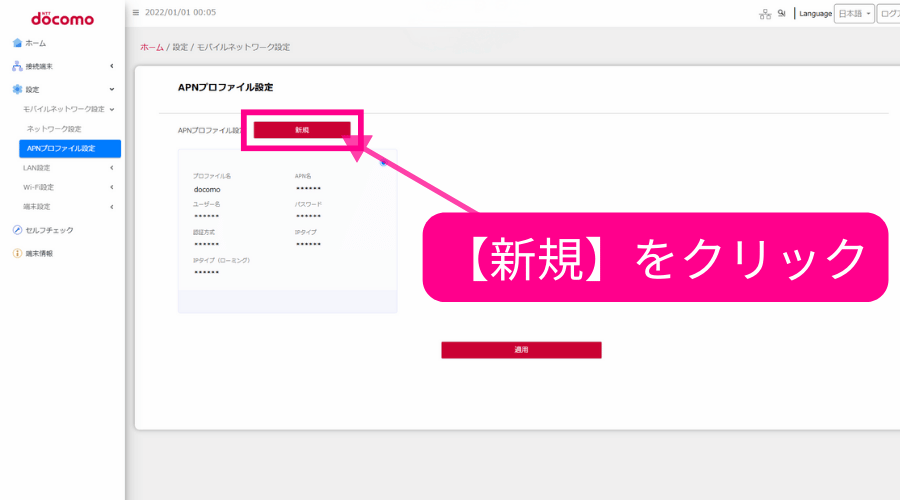
Task: Click the 2022/01/01 00:05 timestamp
Action: pyautogui.click(x=180, y=12)
